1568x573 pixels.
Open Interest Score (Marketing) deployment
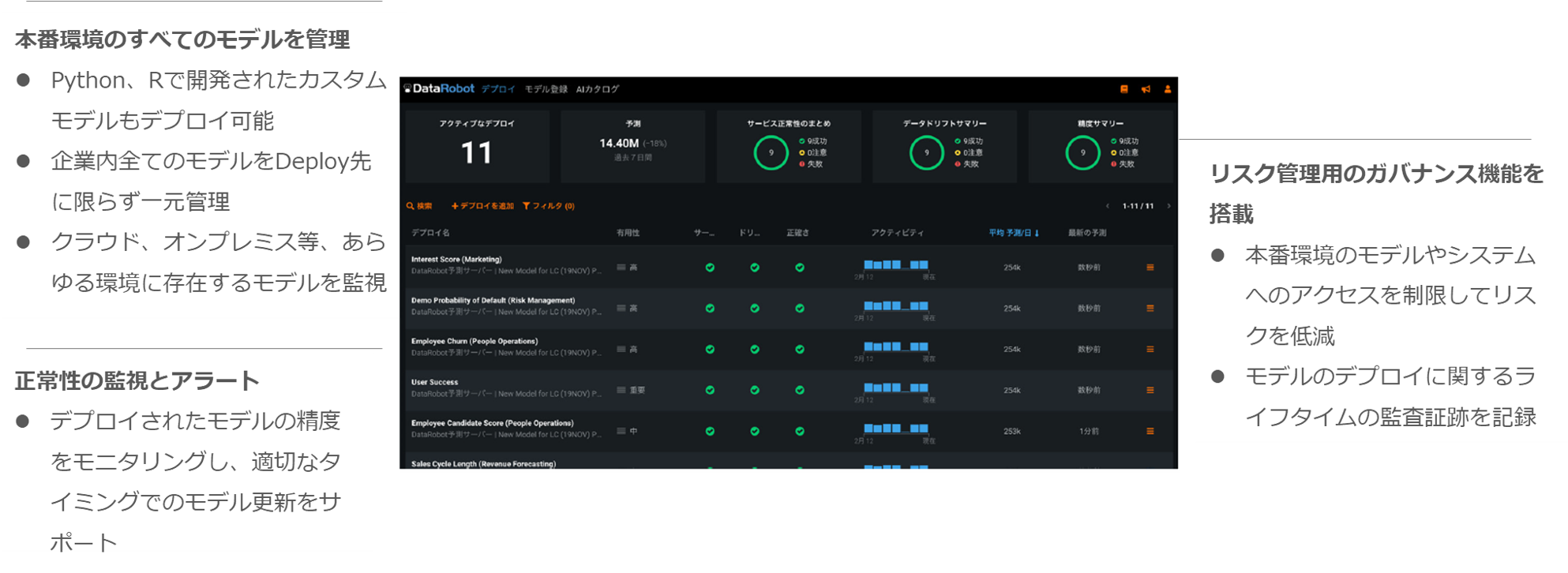point(456,260)
